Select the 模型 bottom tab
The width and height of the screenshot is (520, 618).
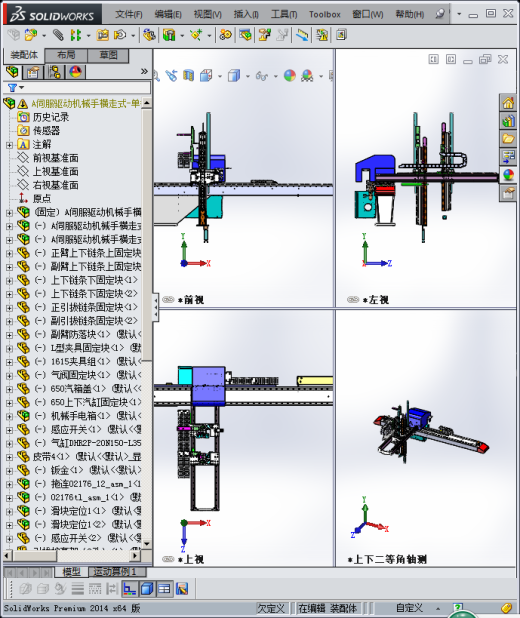pos(71,571)
